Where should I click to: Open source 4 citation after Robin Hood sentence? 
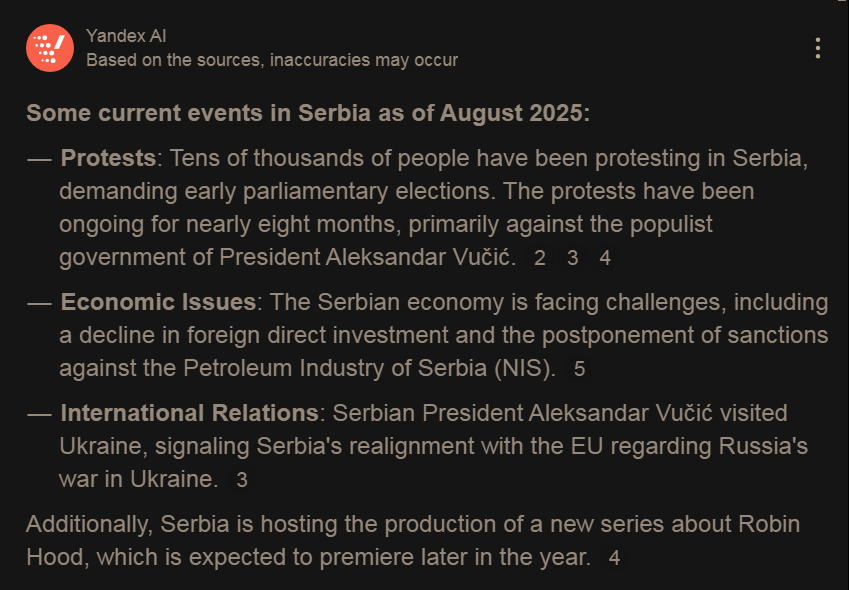click(614, 558)
